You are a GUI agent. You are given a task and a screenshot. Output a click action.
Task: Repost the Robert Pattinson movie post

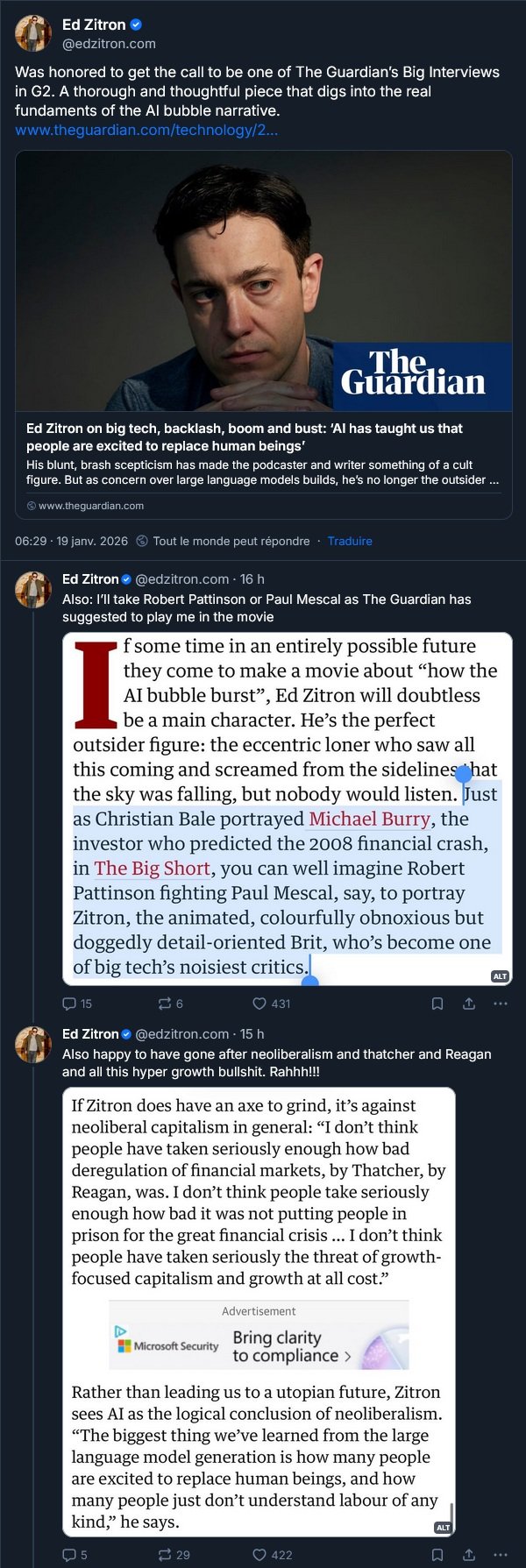click(165, 1004)
